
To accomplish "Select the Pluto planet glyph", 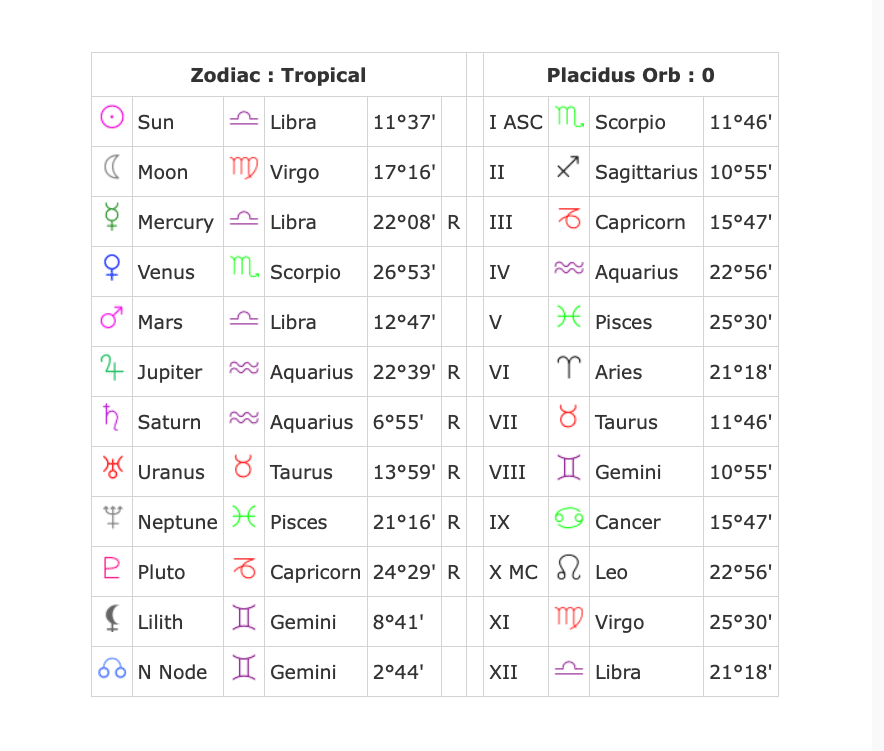I will click(x=112, y=569).
